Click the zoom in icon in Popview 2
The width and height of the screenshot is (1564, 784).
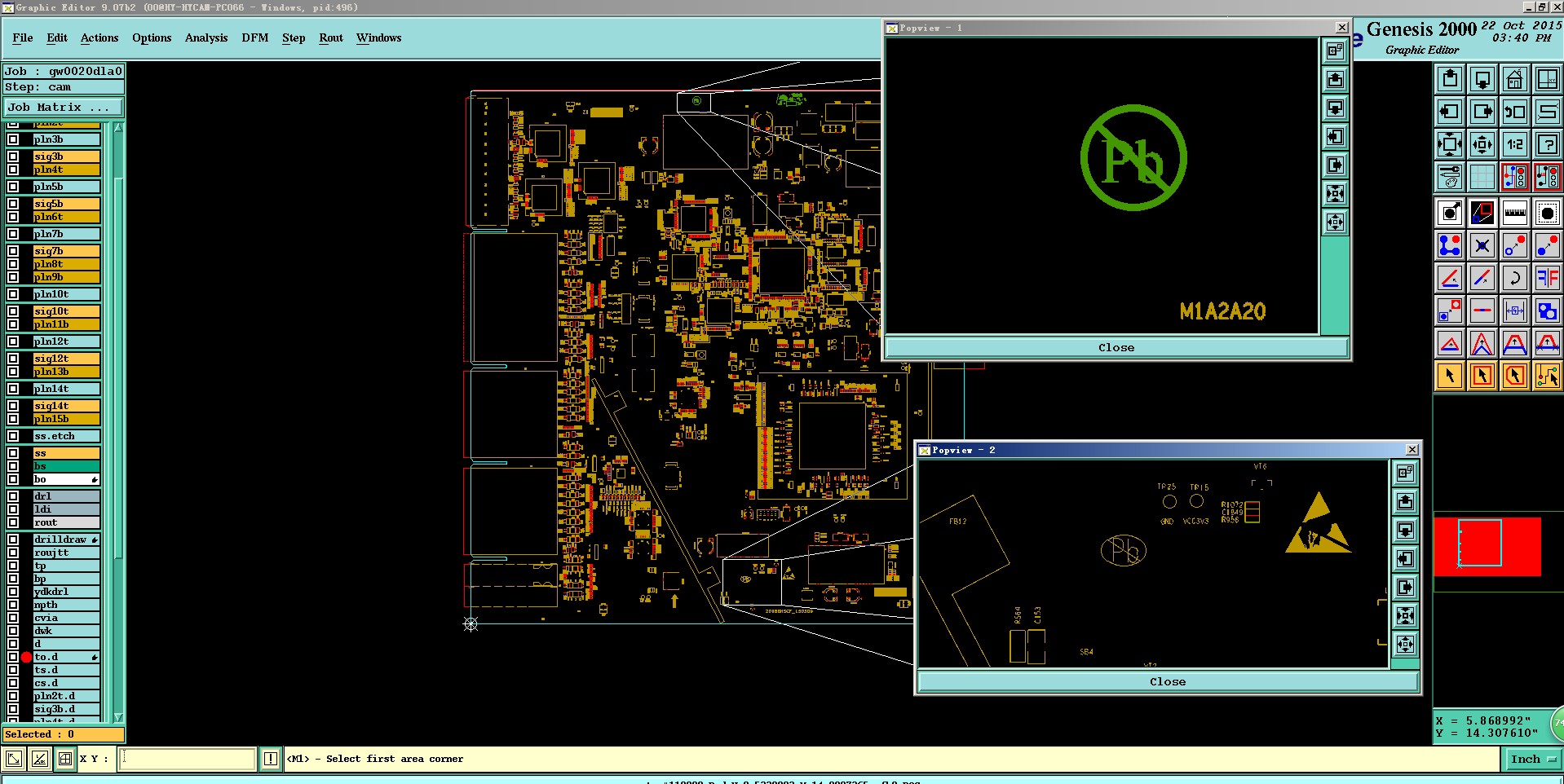click(1405, 616)
